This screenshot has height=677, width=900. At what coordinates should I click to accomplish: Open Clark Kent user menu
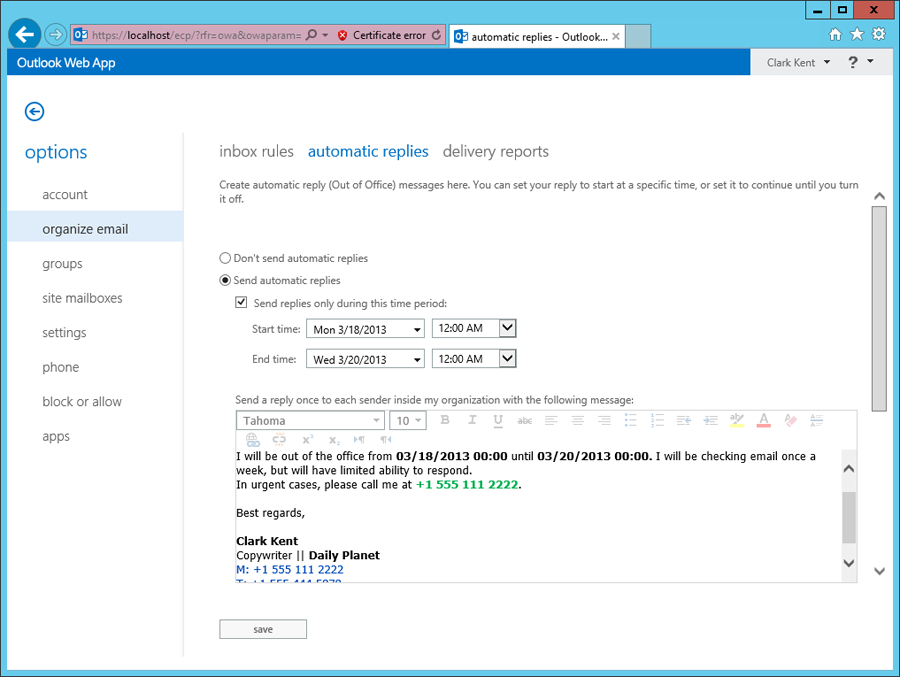coord(798,63)
